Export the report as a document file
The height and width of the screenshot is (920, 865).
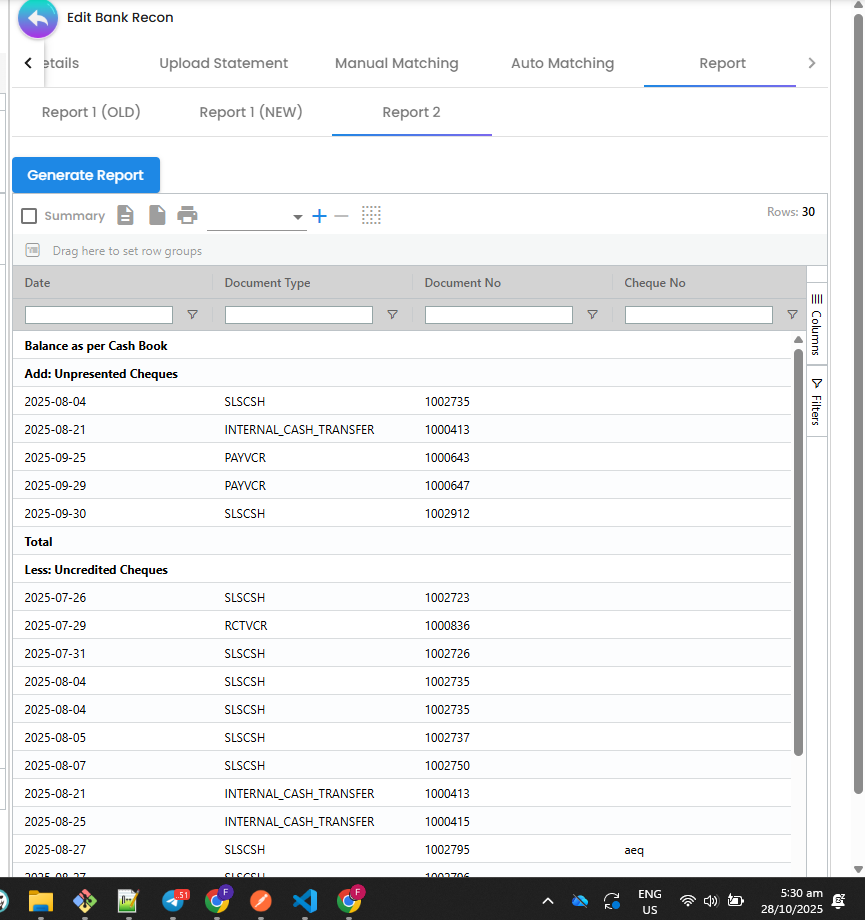pyautogui.click(x=157, y=215)
